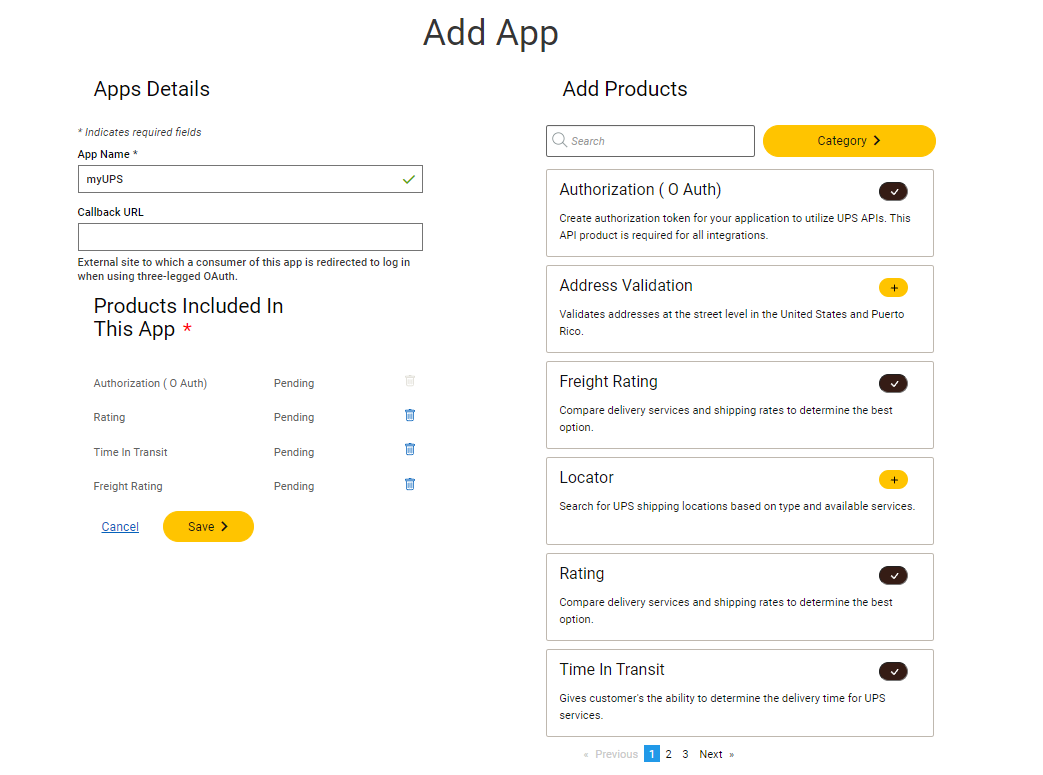Add the Locator product with plus button

click(893, 480)
